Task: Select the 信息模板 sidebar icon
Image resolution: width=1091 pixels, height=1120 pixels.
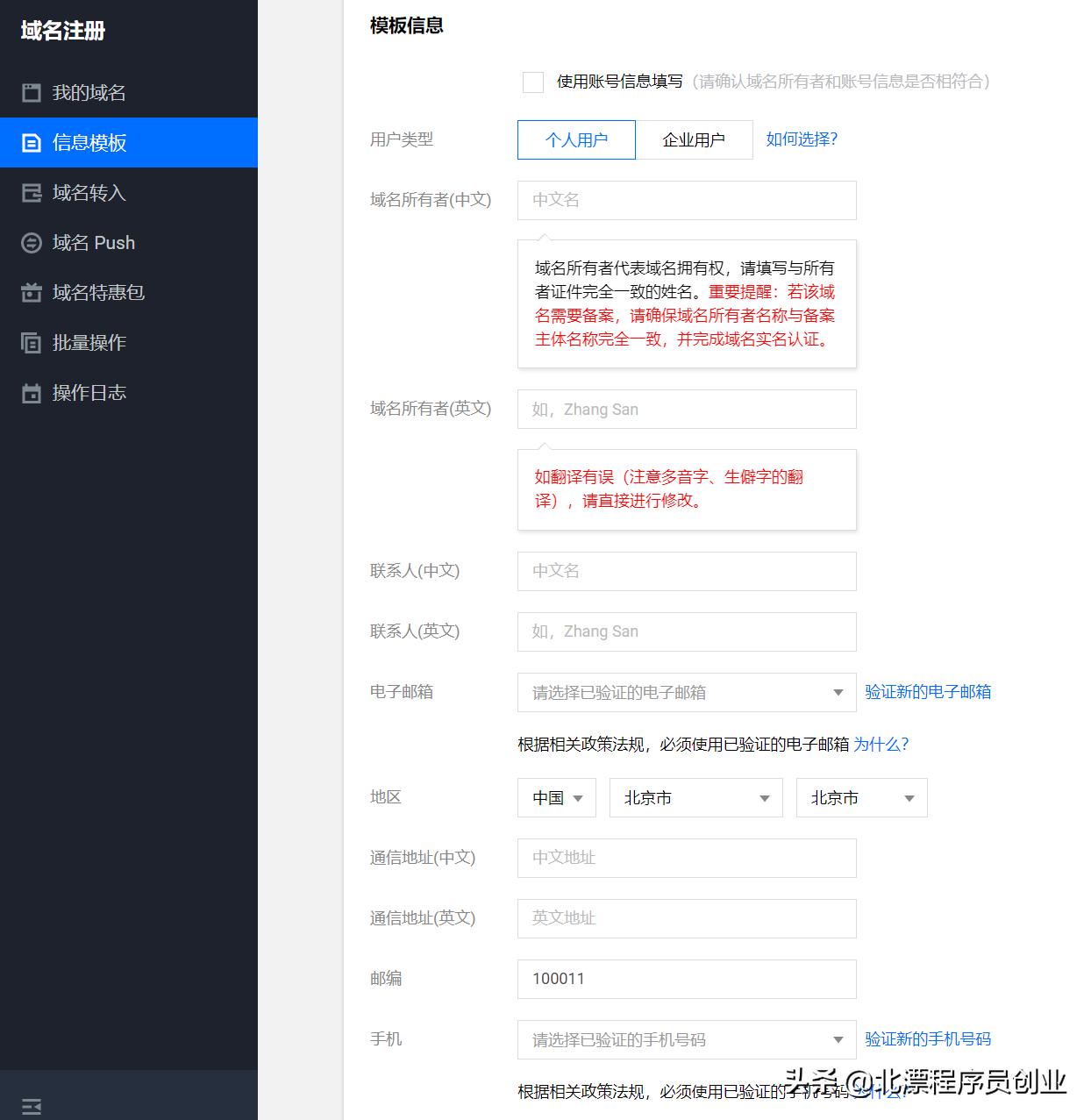Action: (31, 143)
